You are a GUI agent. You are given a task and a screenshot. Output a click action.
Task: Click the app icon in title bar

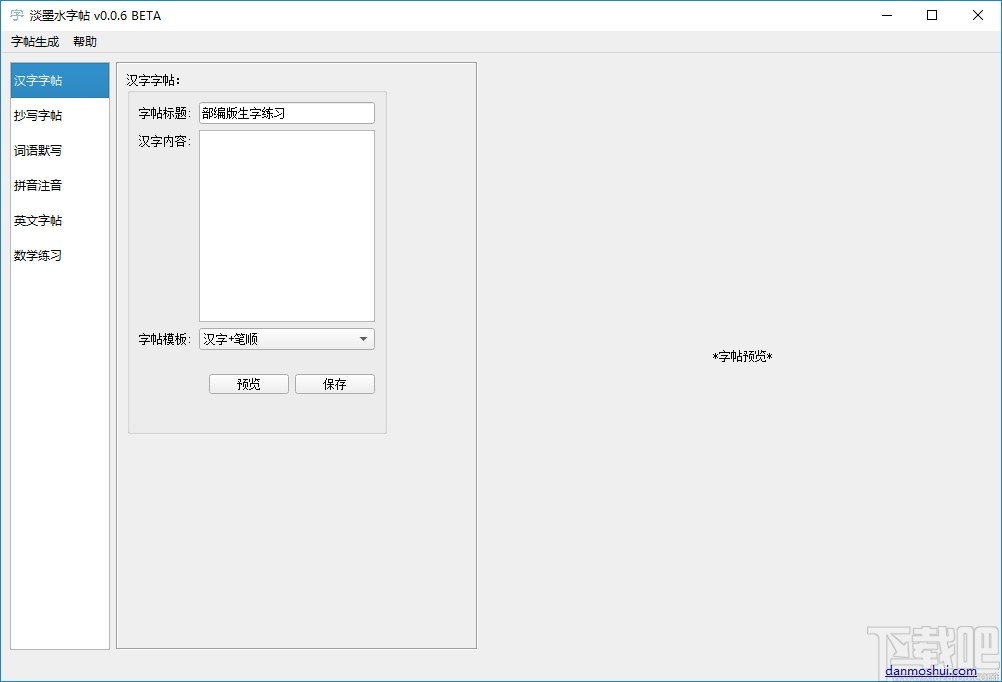(x=17, y=15)
